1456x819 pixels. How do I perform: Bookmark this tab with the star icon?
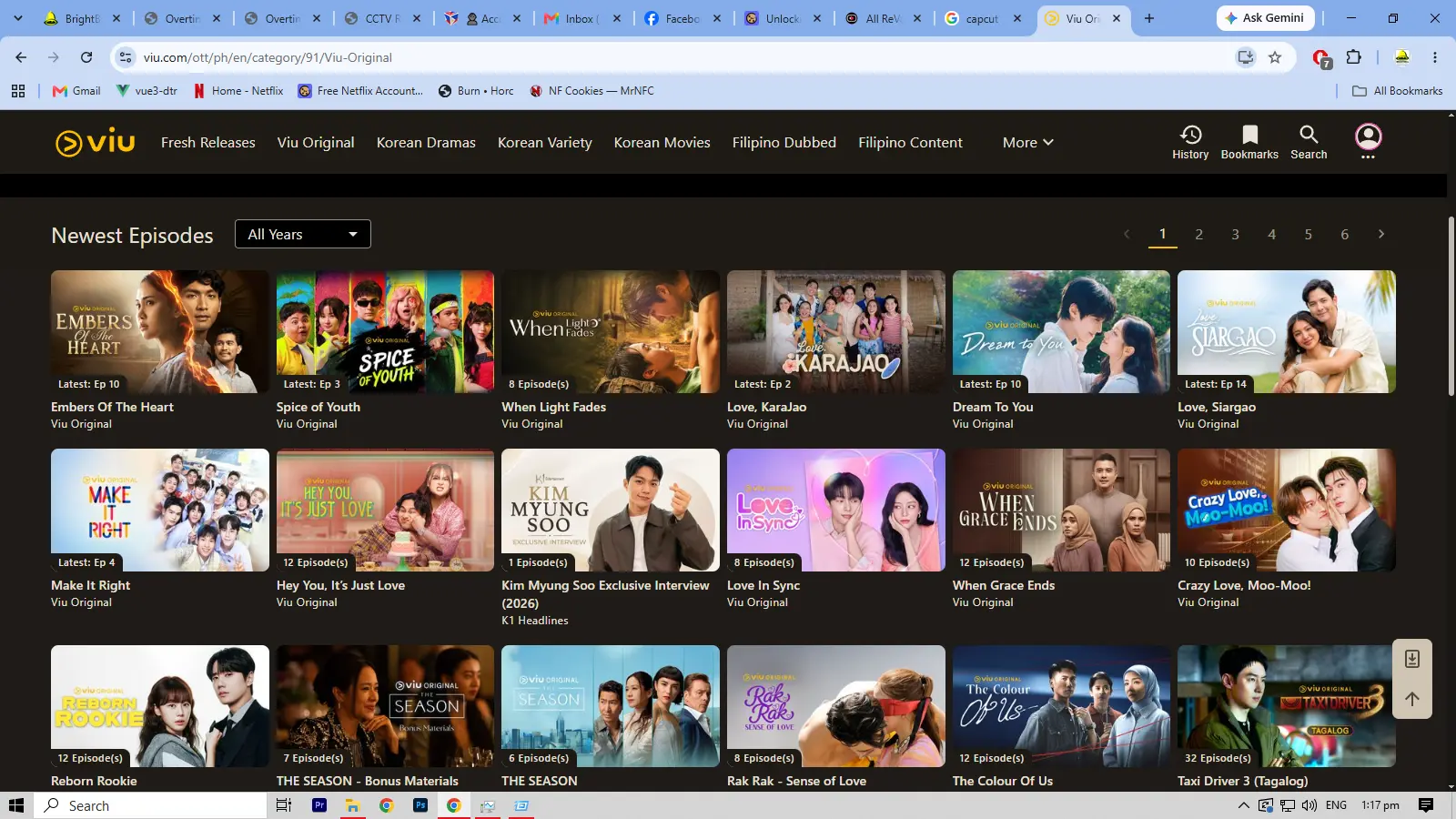1275,57
